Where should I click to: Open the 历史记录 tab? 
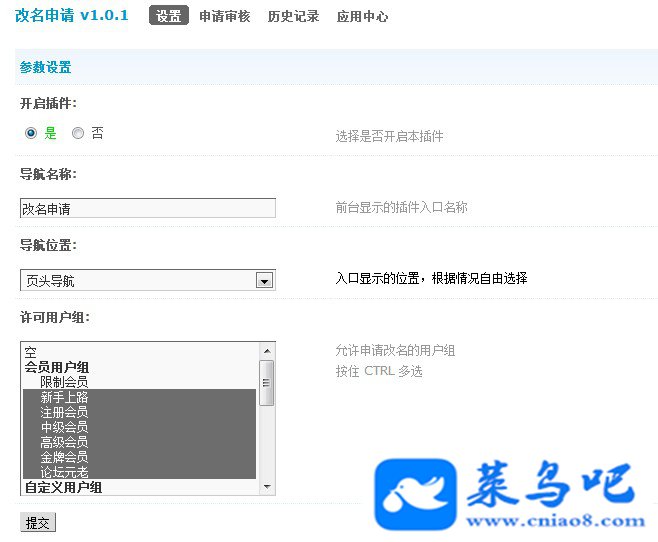coord(293,16)
